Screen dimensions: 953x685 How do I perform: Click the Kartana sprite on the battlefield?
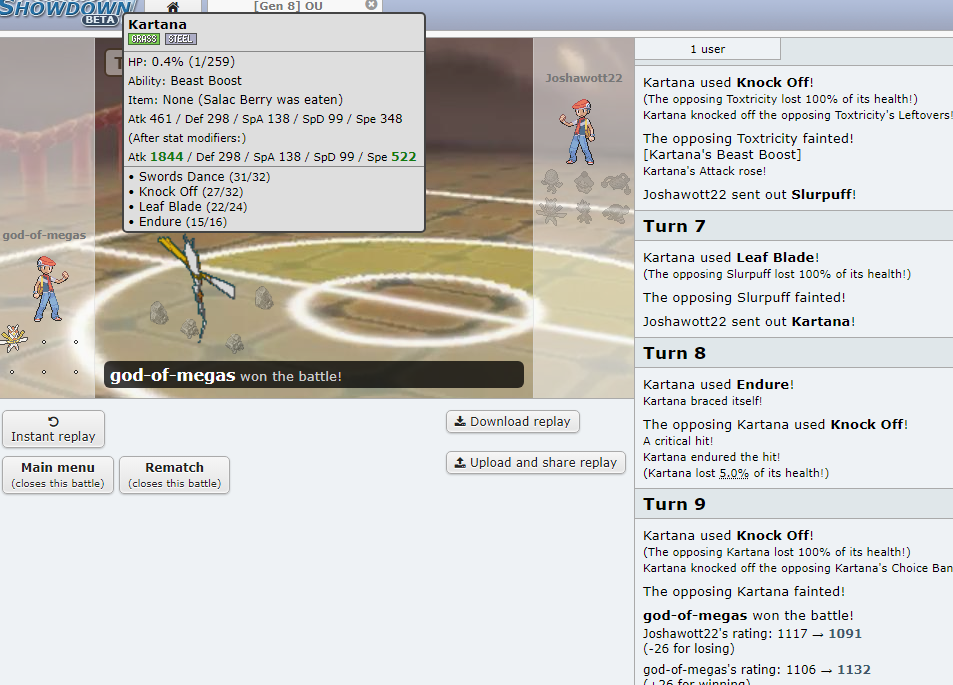pos(198,287)
